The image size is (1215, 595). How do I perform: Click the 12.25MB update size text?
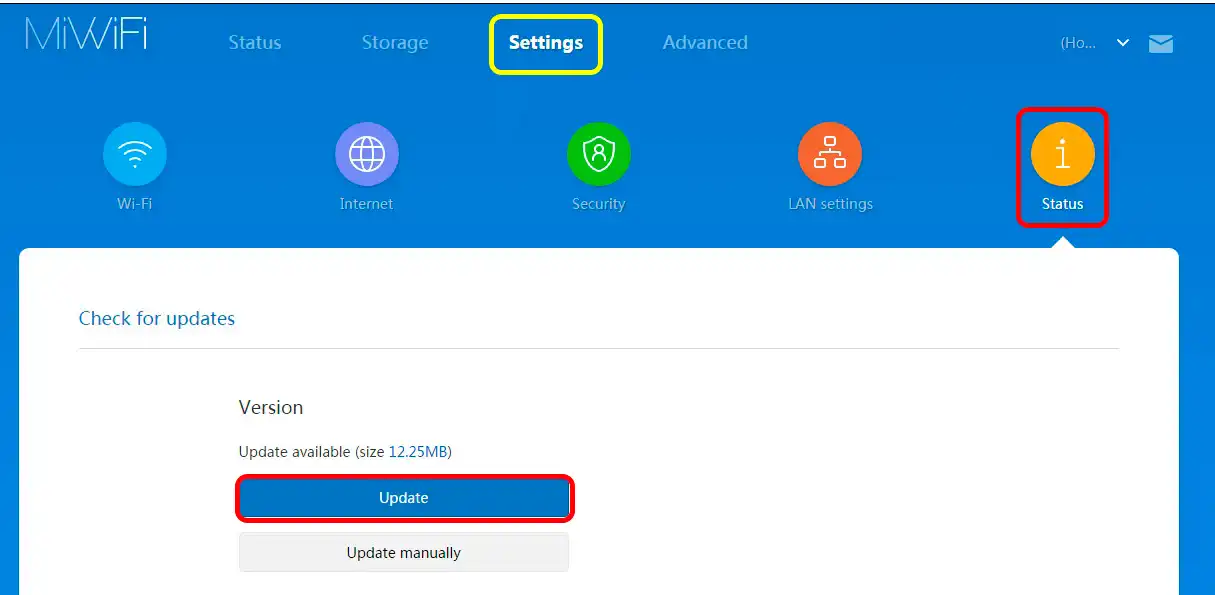pyautogui.click(x=419, y=452)
